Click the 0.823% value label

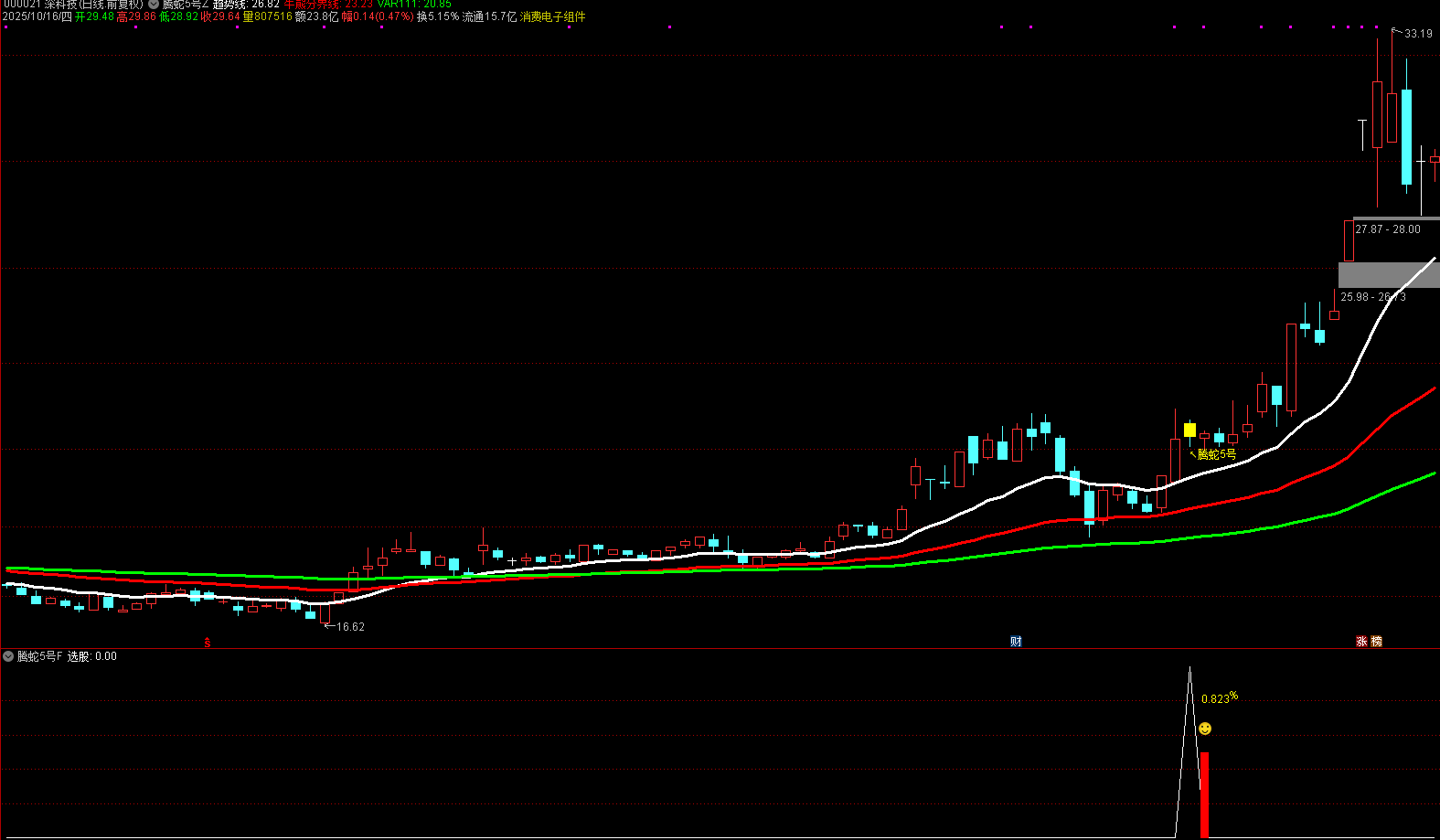1220,697
